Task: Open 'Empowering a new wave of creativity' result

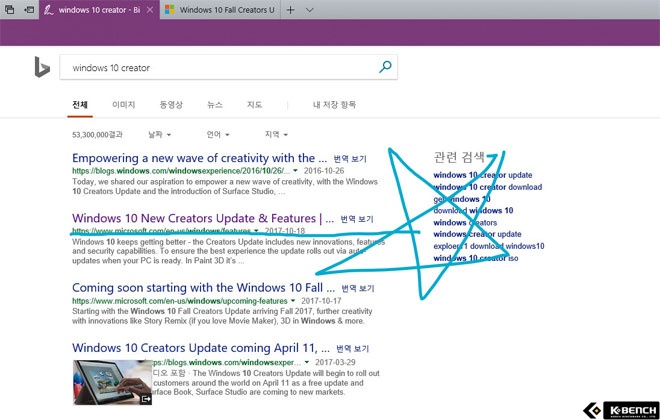Action: (x=200, y=158)
